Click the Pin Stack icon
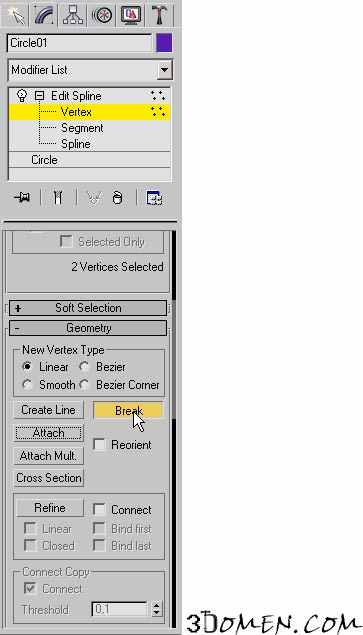Image resolution: width=363 pixels, height=635 pixels. pyautogui.click(x=22, y=198)
